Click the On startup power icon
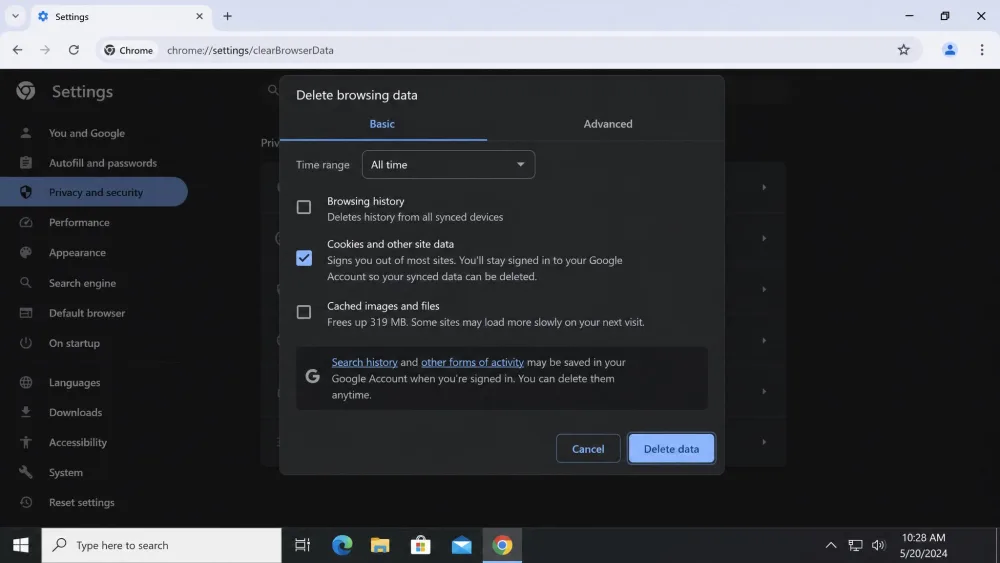 pyautogui.click(x=26, y=343)
